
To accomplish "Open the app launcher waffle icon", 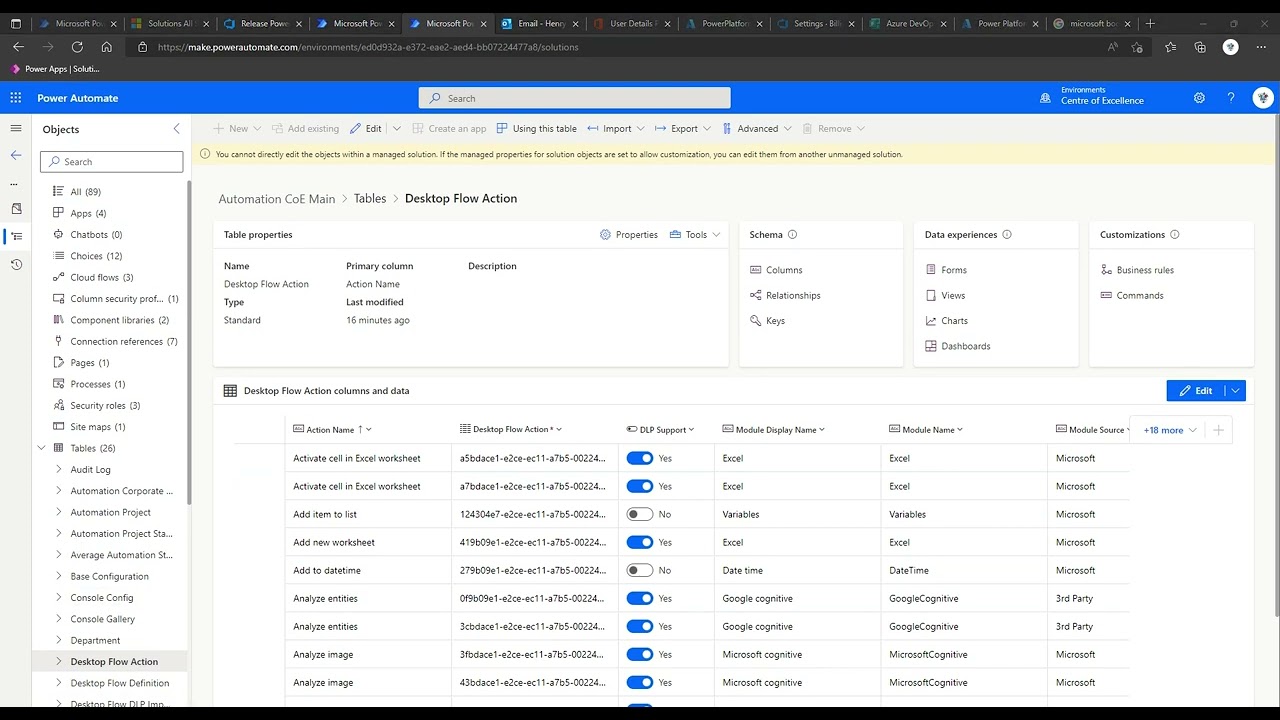I will tap(16, 98).
